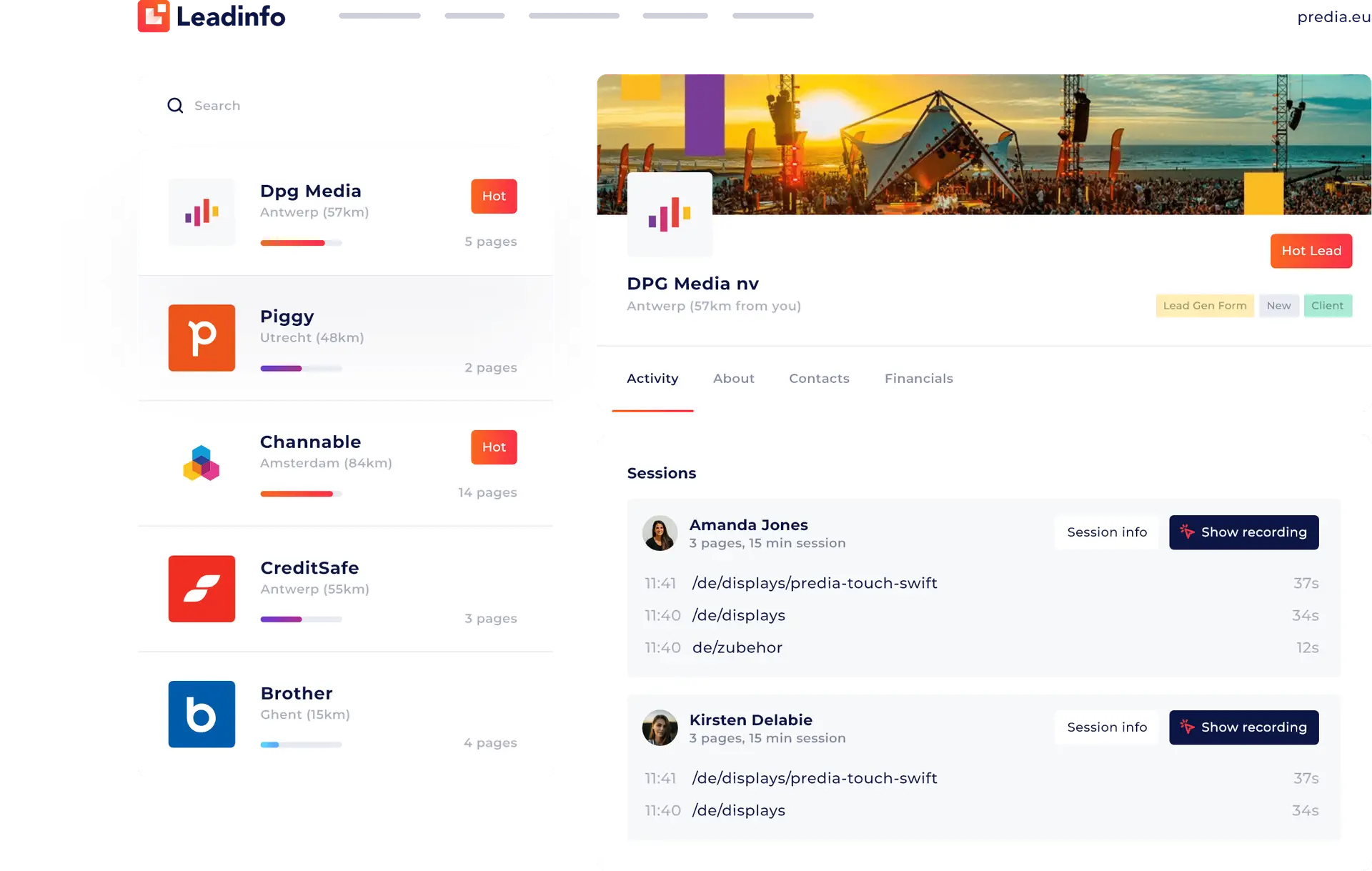Focus the Search input field

(345, 106)
